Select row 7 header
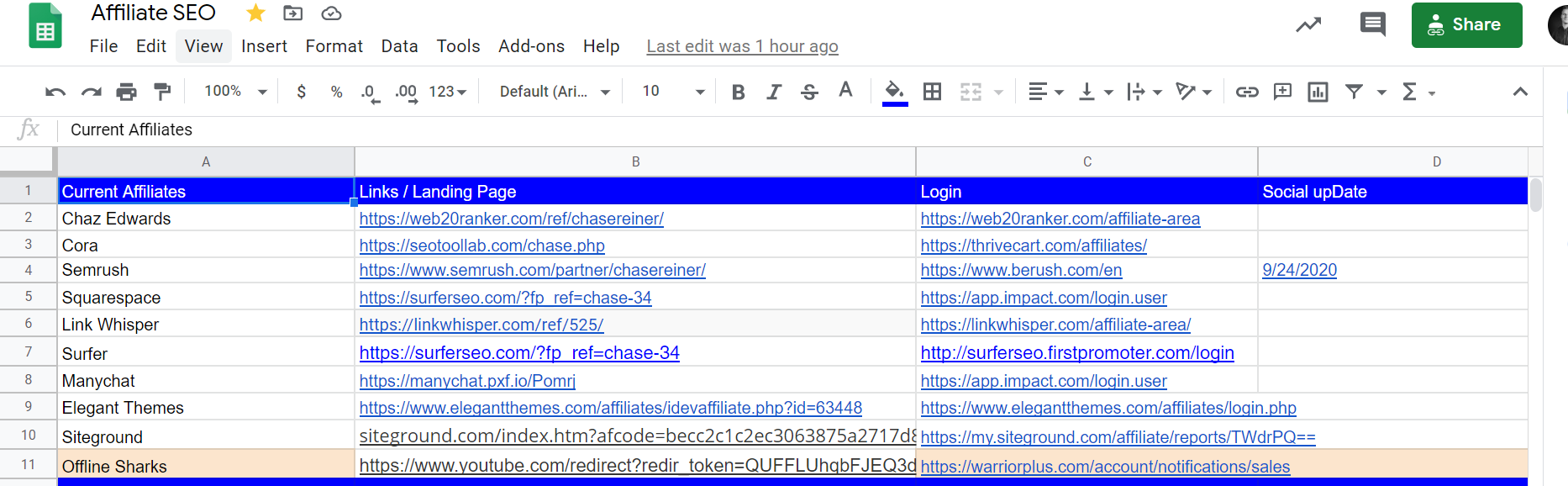1568x486 pixels. (x=28, y=351)
